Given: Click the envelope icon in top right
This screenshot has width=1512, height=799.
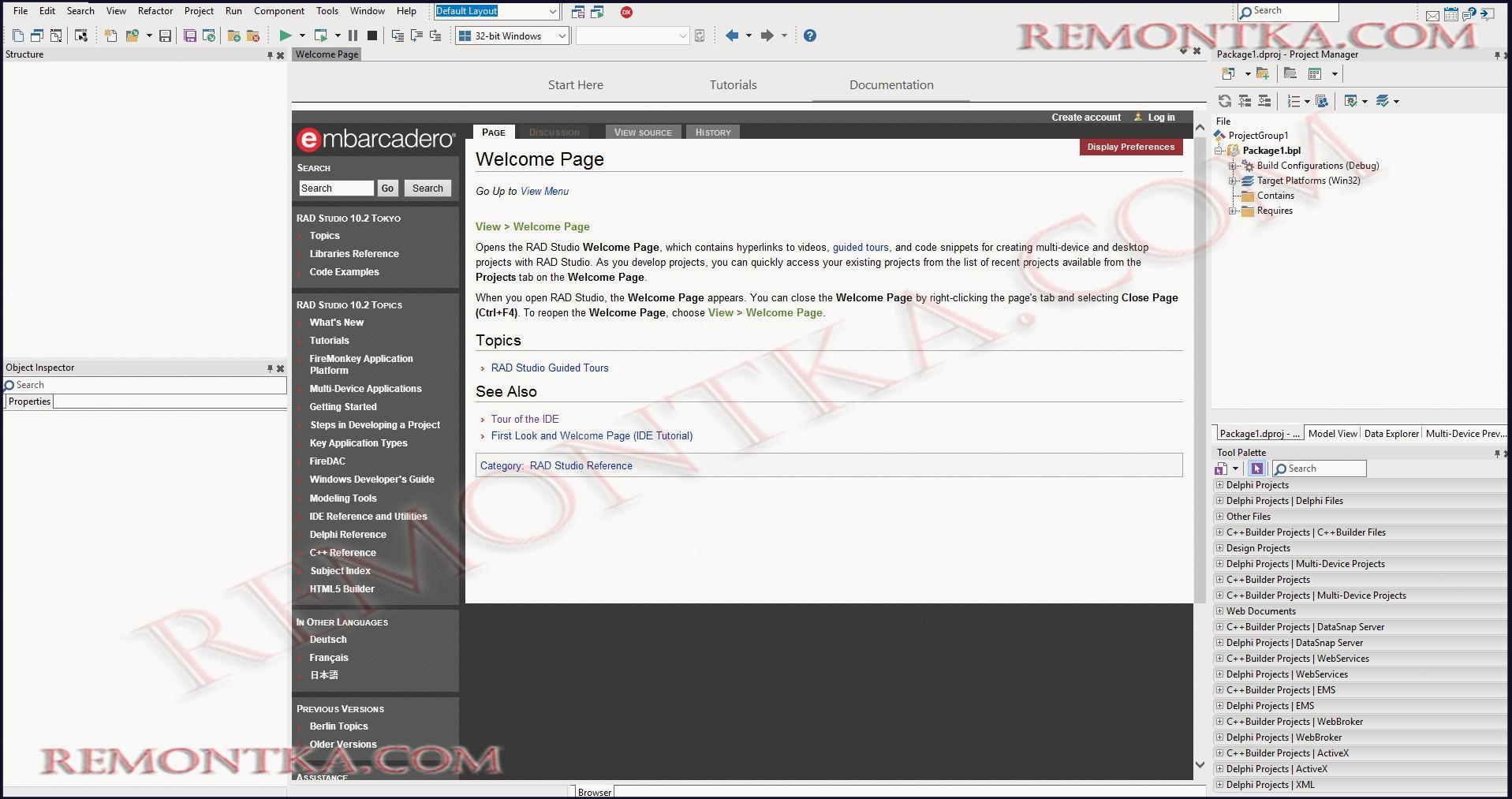Looking at the screenshot, I should (1433, 14).
